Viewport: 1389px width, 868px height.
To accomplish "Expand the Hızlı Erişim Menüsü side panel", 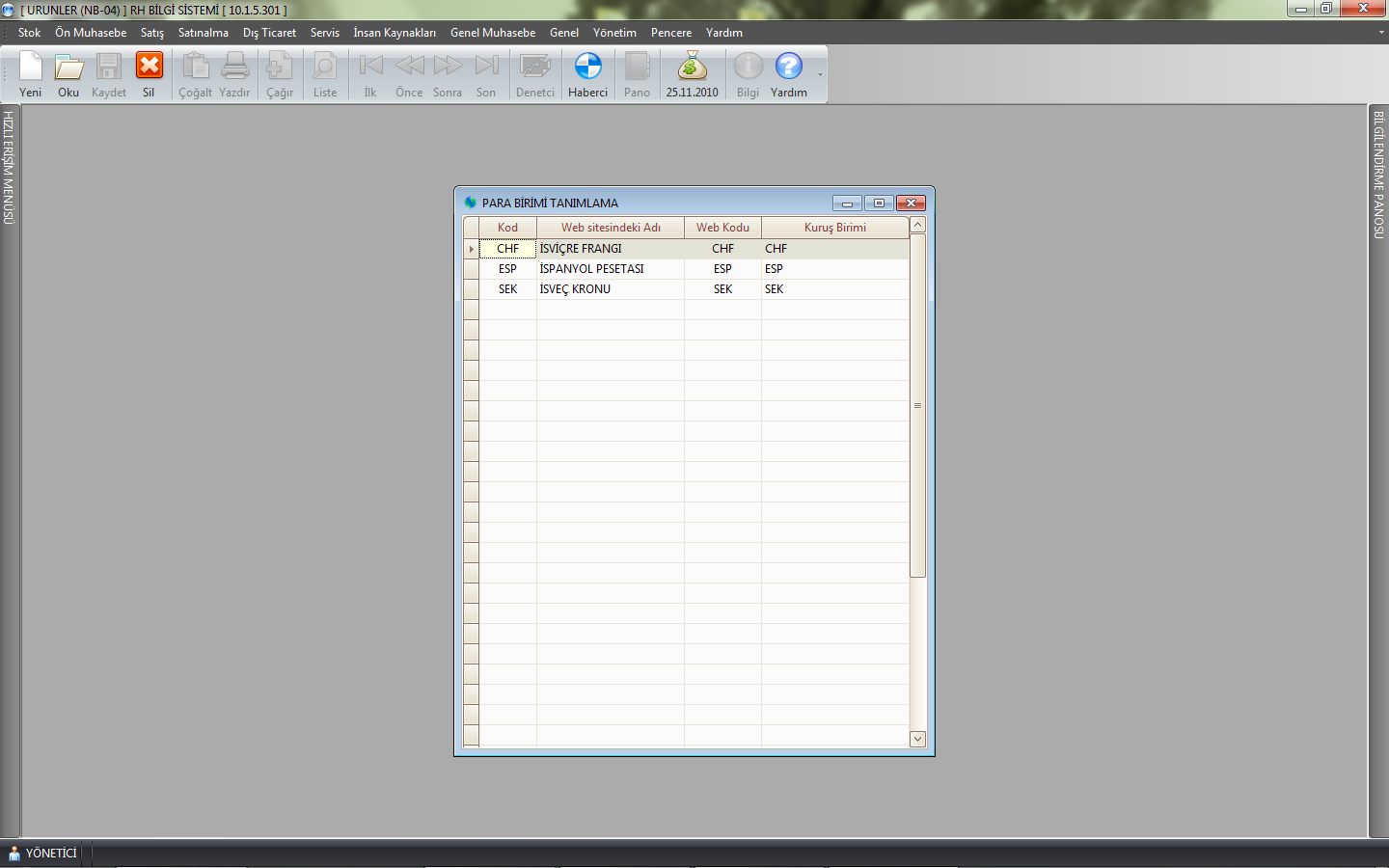I will pyautogui.click(x=9, y=168).
